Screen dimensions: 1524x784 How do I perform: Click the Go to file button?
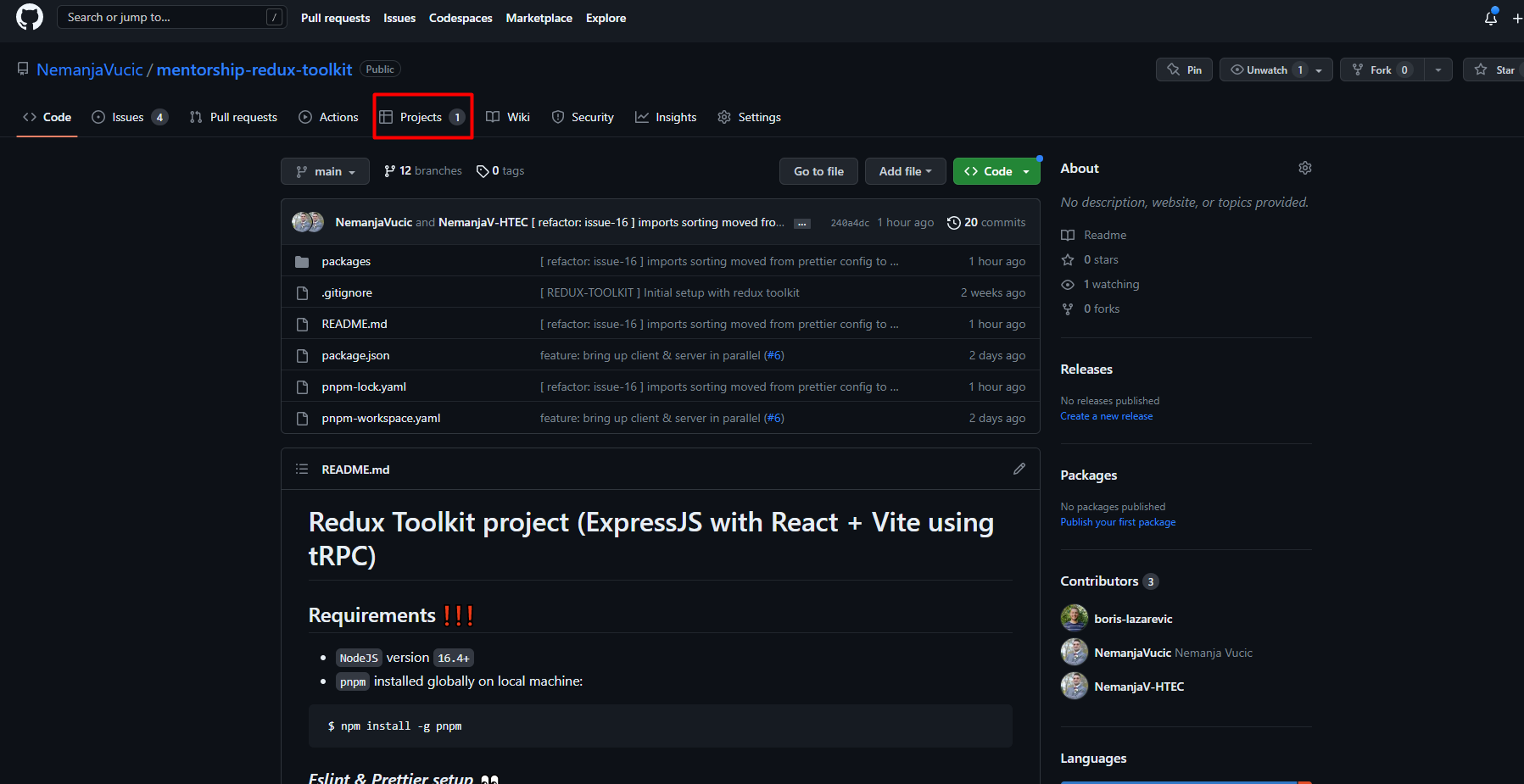(x=818, y=171)
